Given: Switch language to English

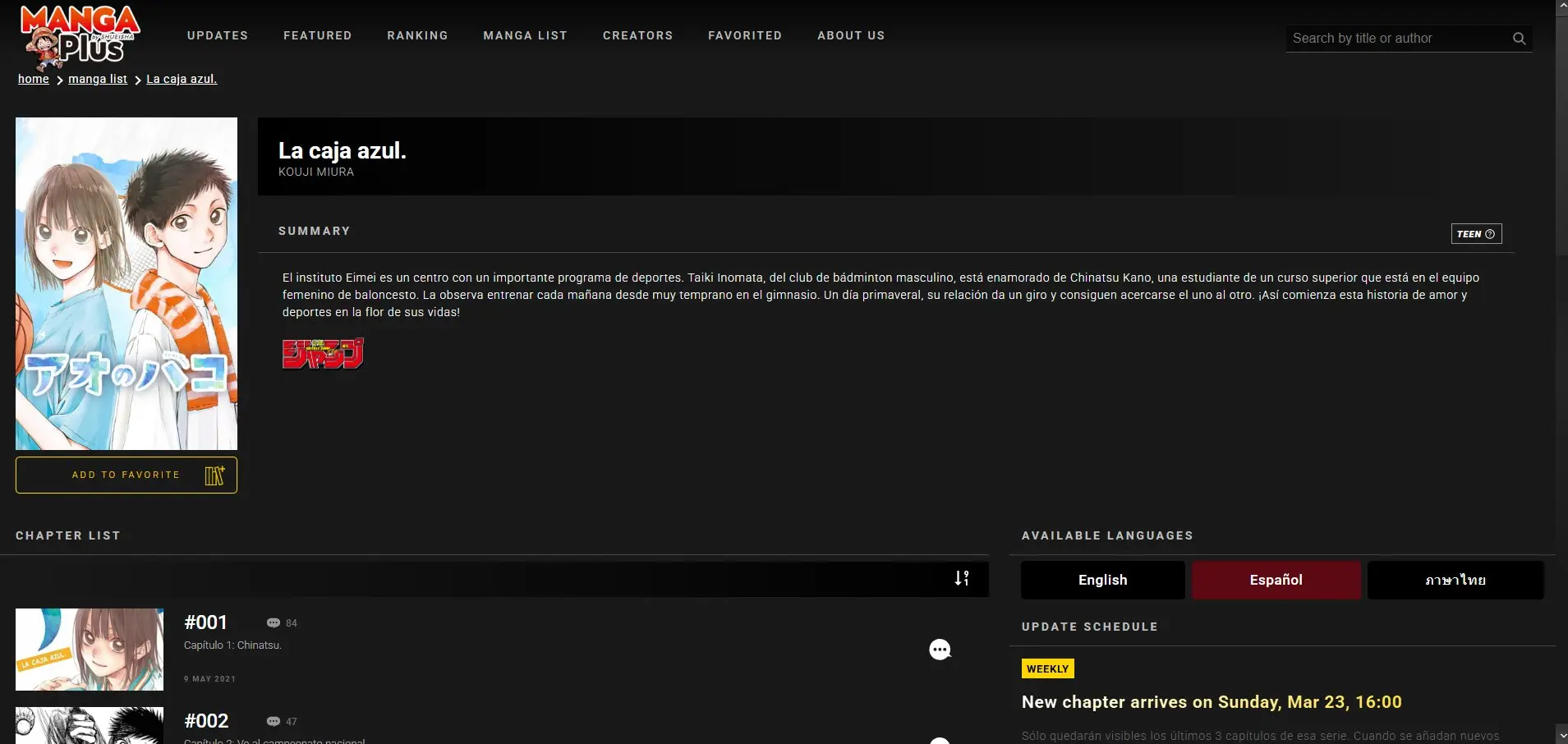Looking at the screenshot, I should point(1103,580).
